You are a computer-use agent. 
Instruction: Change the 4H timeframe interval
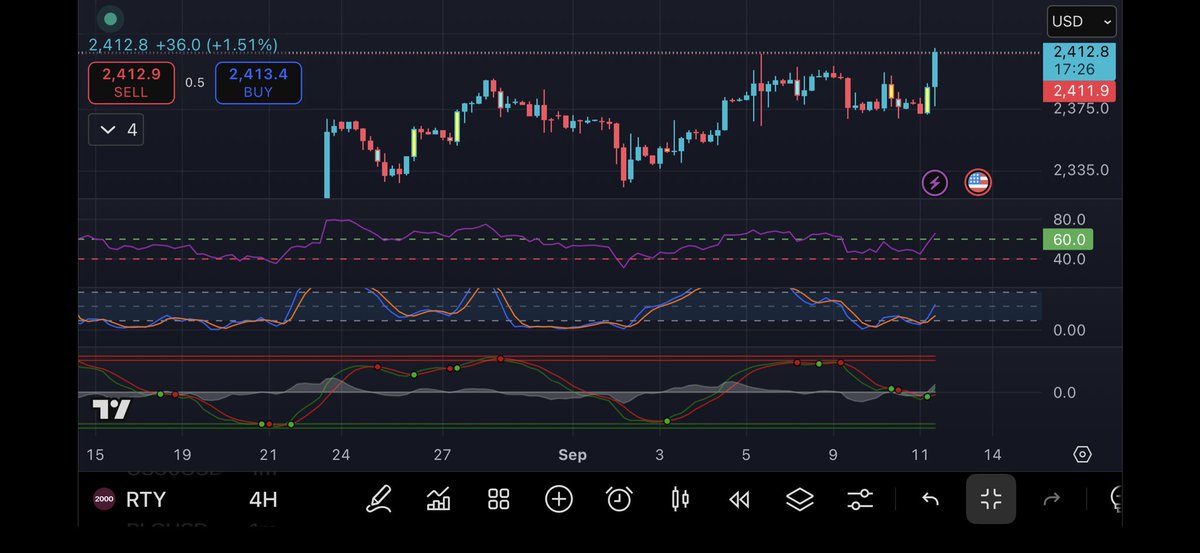263,499
